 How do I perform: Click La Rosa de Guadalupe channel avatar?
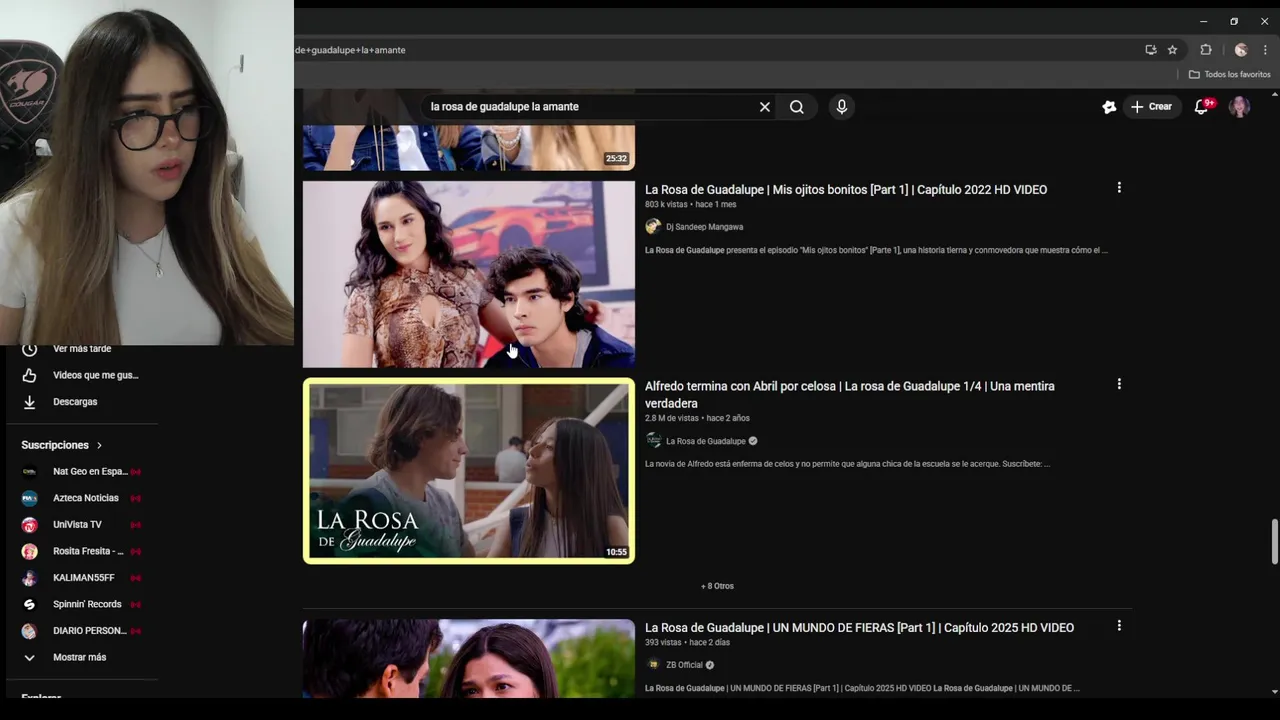653,441
